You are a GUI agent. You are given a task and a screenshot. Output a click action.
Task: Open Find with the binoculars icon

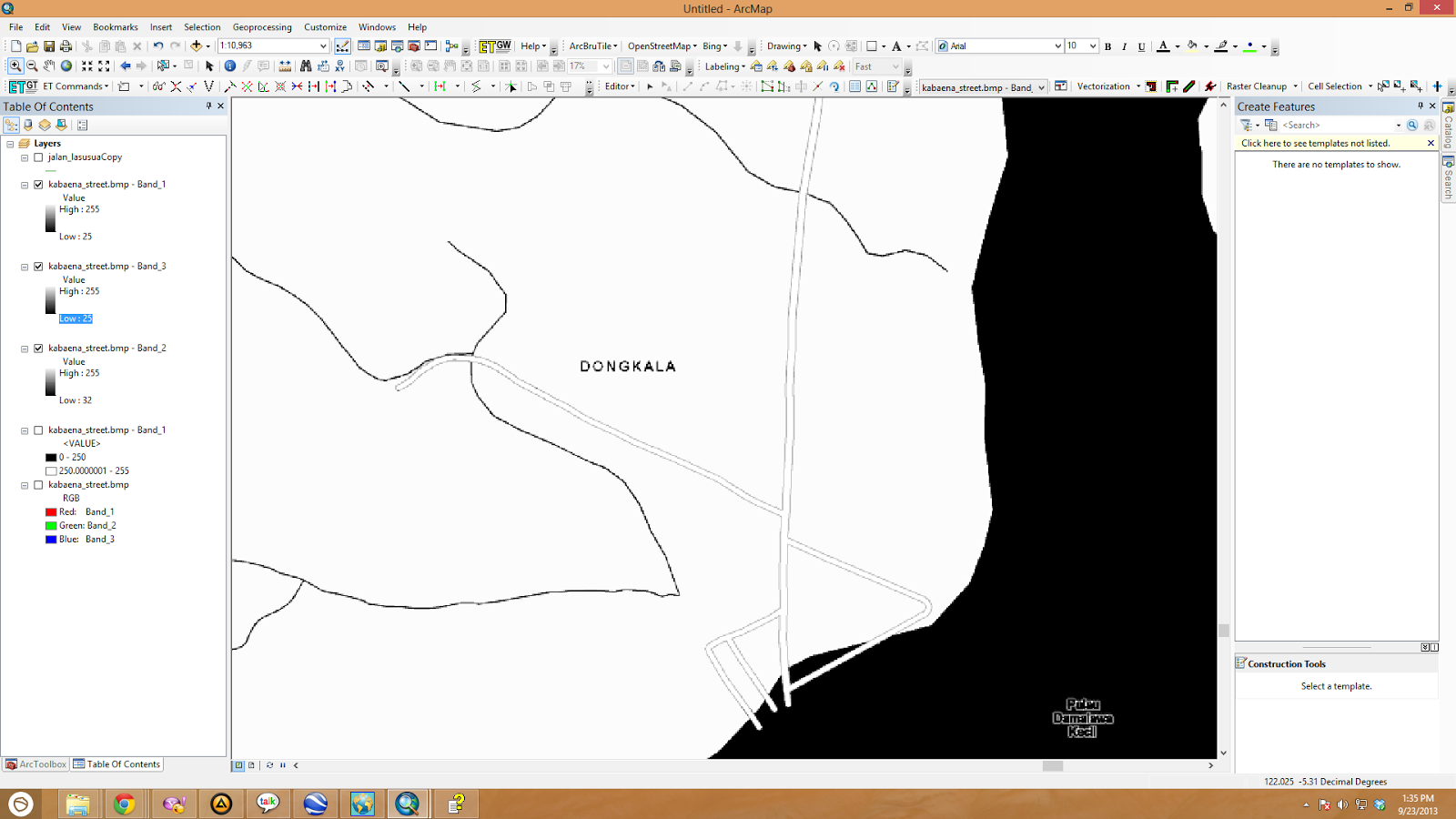[x=307, y=66]
